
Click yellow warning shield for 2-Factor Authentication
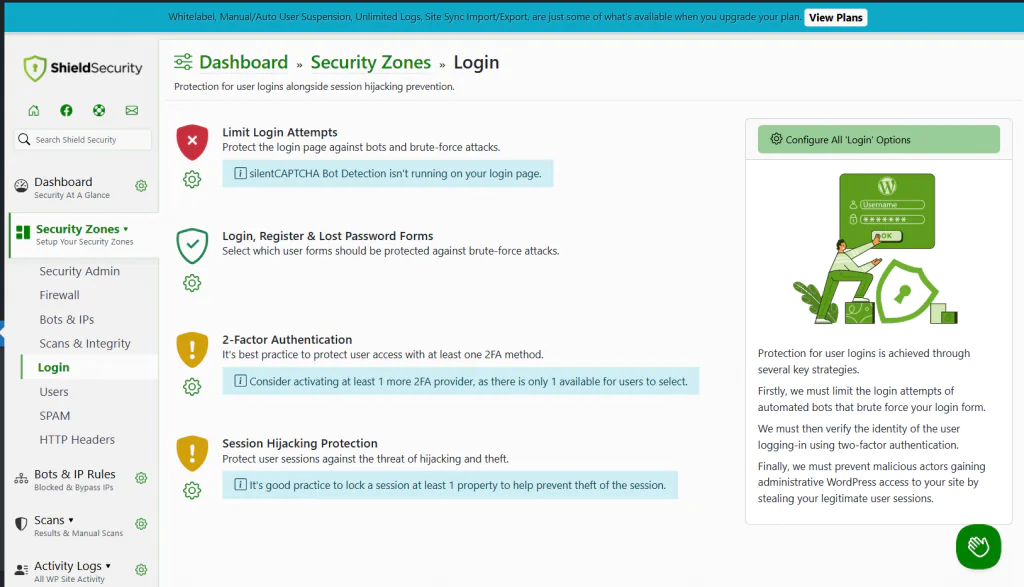click(x=192, y=349)
